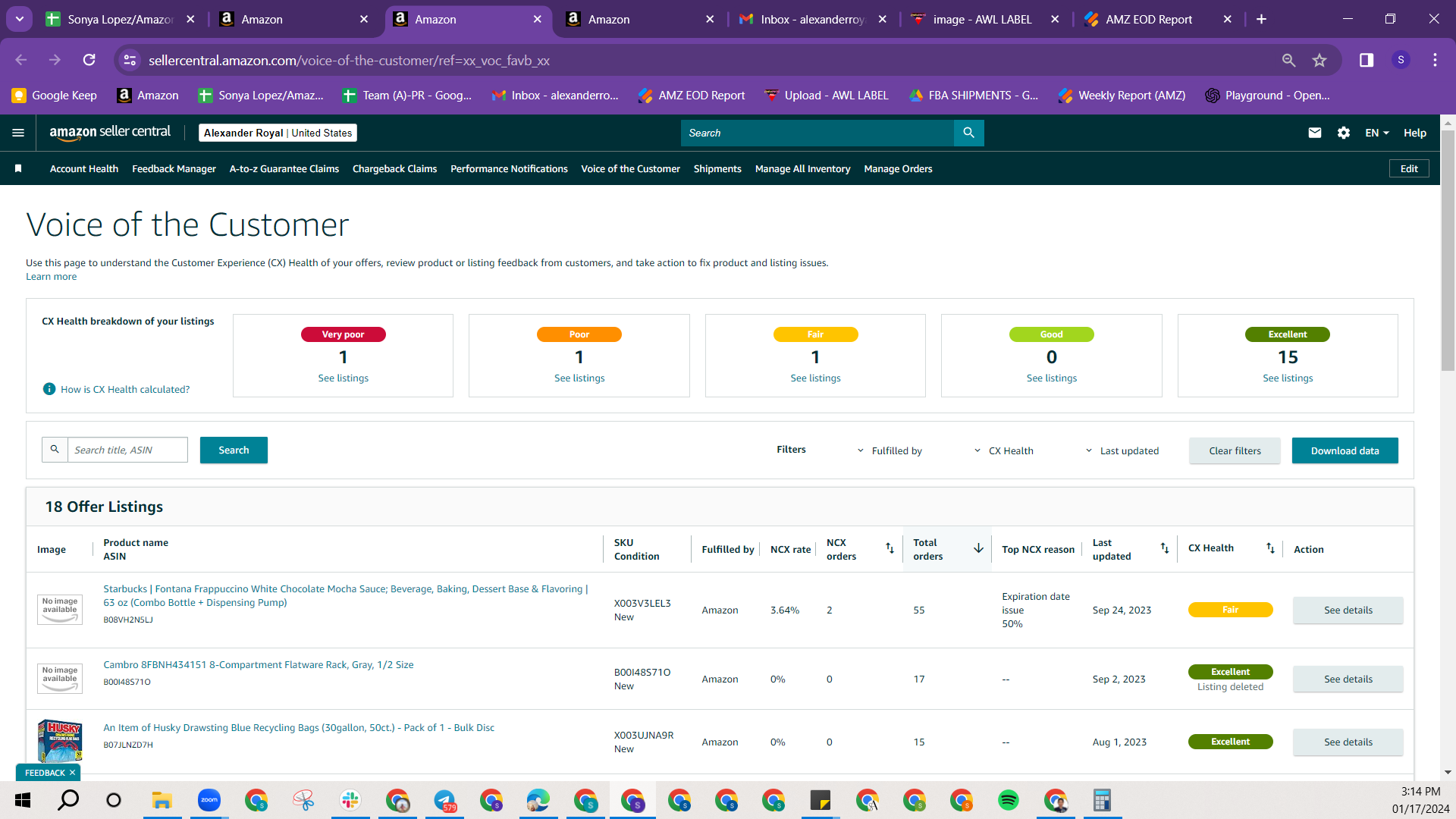Click the Husky Recycling Bags product thumbnail

tap(60, 740)
